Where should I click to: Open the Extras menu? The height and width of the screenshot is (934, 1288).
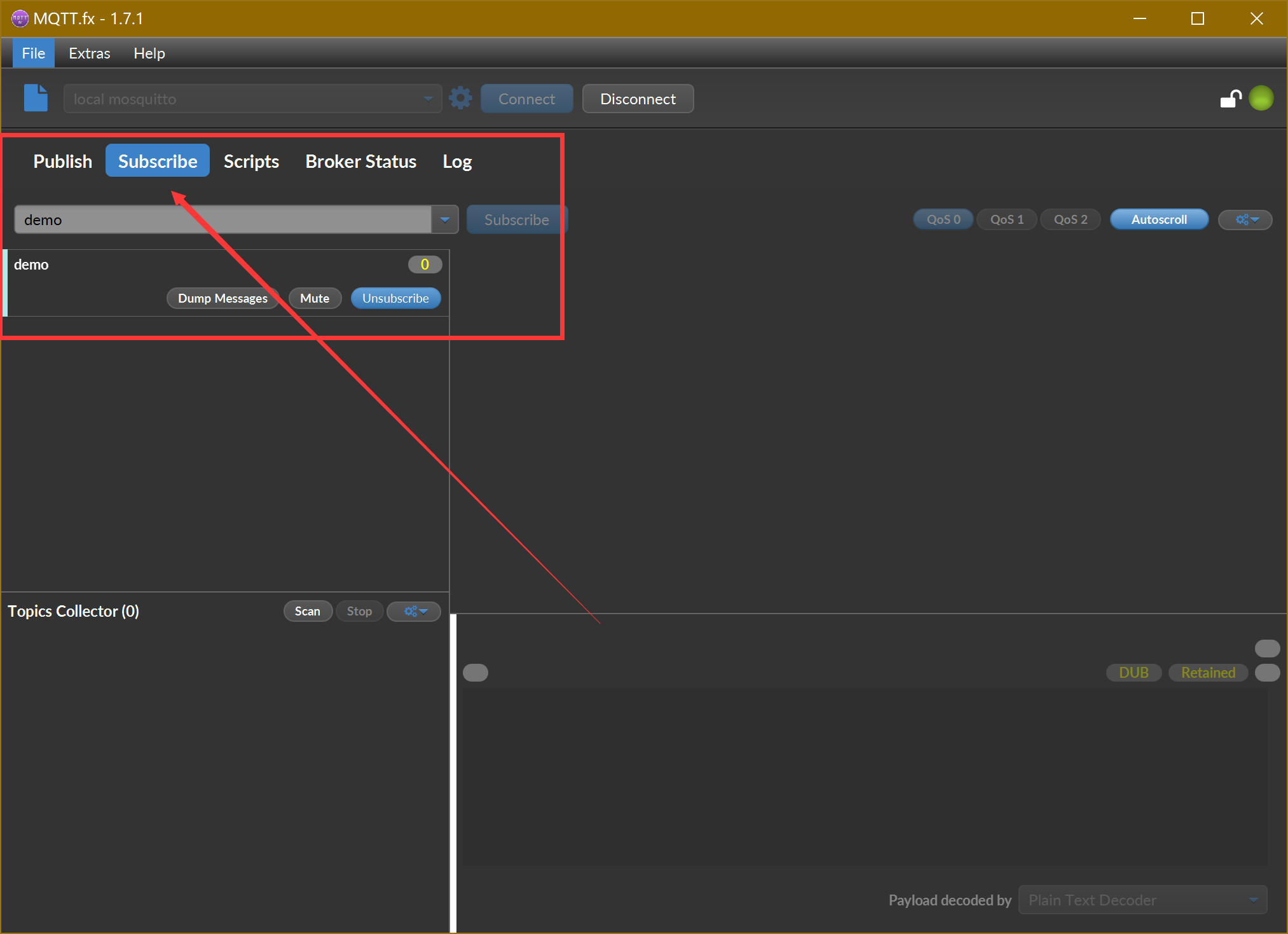[x=89, y=53]
